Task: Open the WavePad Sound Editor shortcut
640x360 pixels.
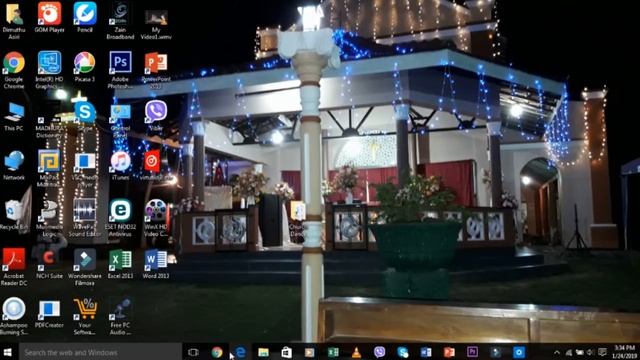Action: 84,218
